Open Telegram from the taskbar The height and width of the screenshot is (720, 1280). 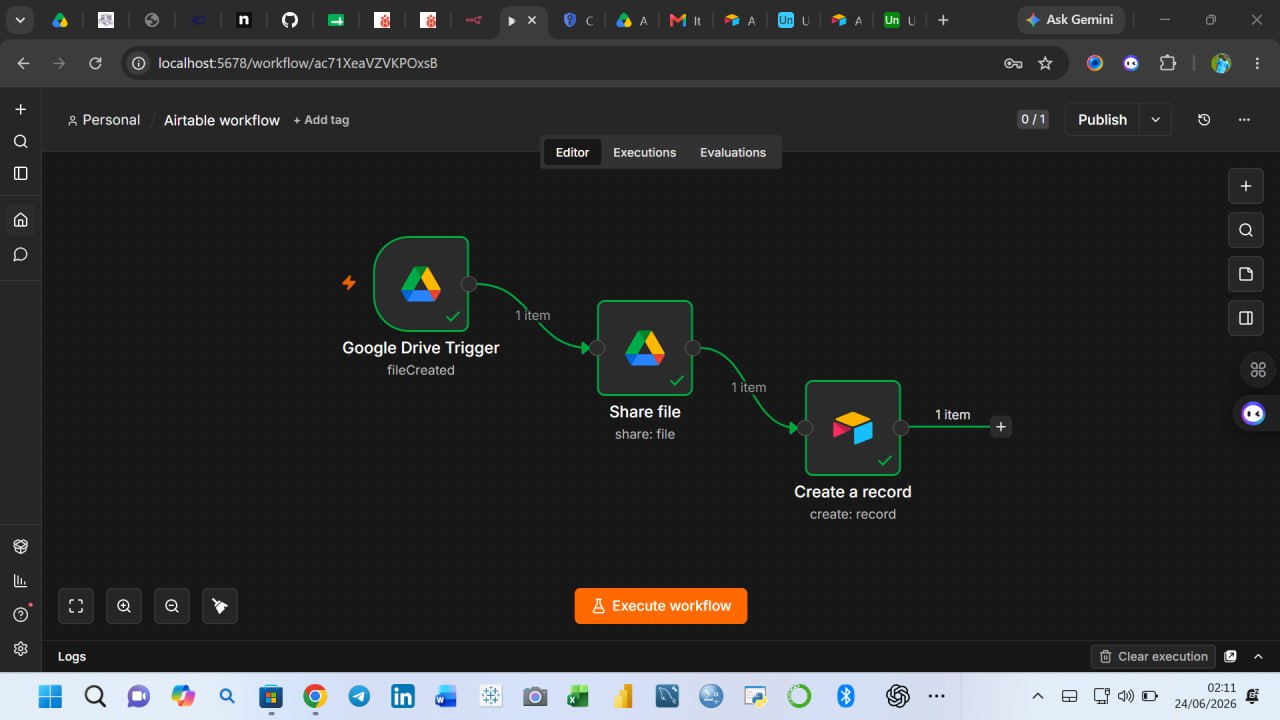click(359, 696)
